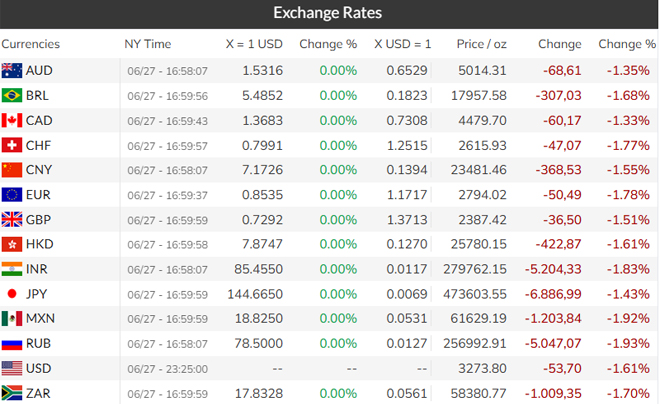Image resolution: width=660 pixels, height=404 pixels.
Task: Select the Indian flag icon for INR
Action: click(x=12, y=269)
